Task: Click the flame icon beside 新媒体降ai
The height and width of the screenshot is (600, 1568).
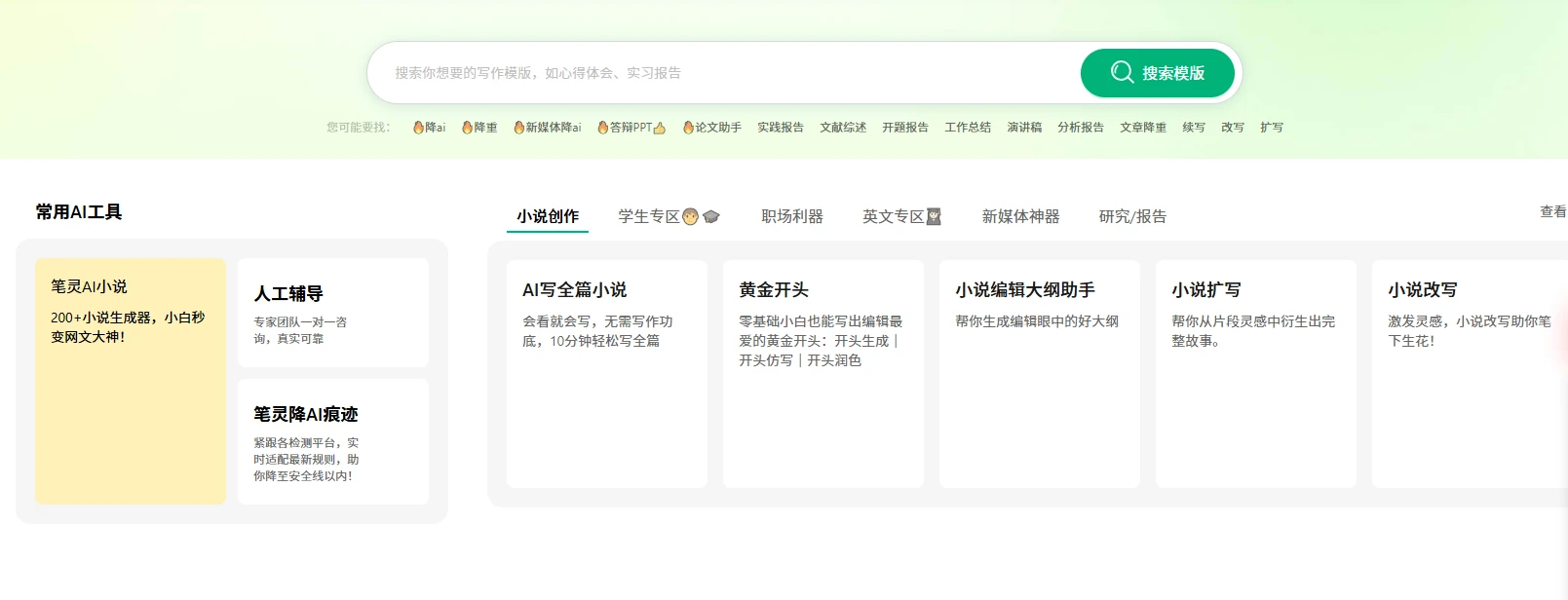Action: click(519, 128)
